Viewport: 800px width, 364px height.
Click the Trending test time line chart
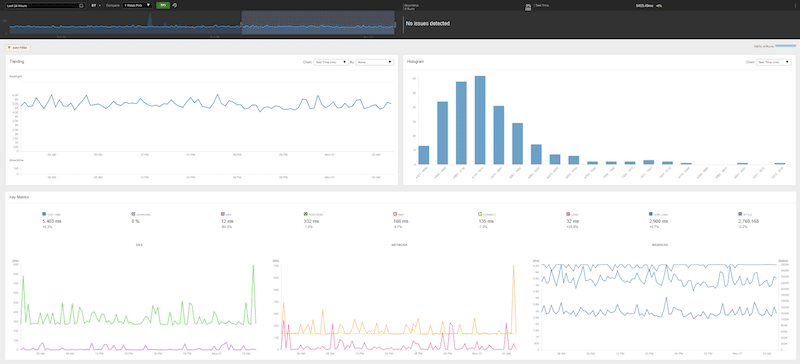[206, 104]
